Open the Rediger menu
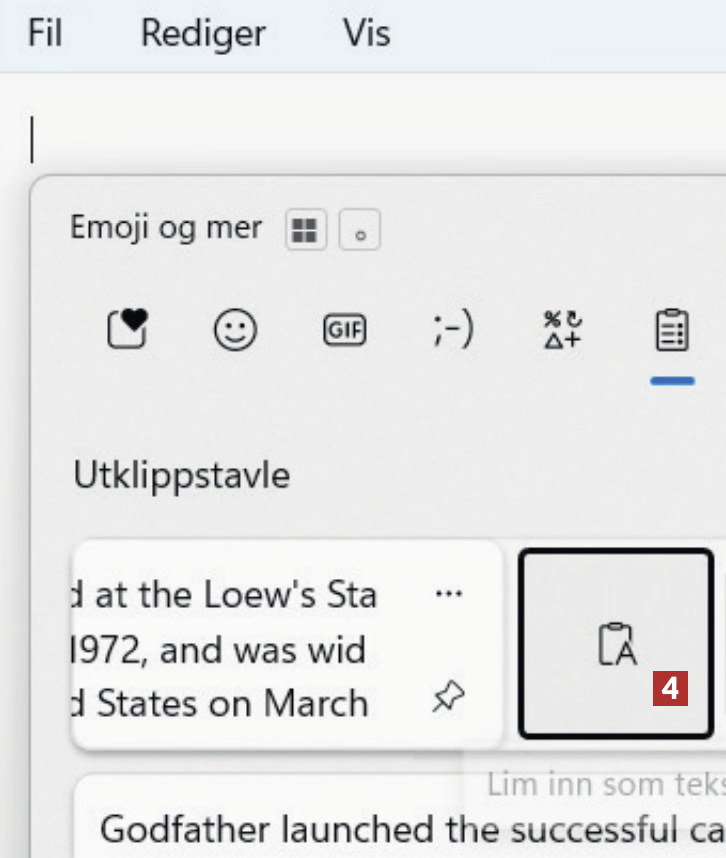726x858 pixels. (203, 34)
